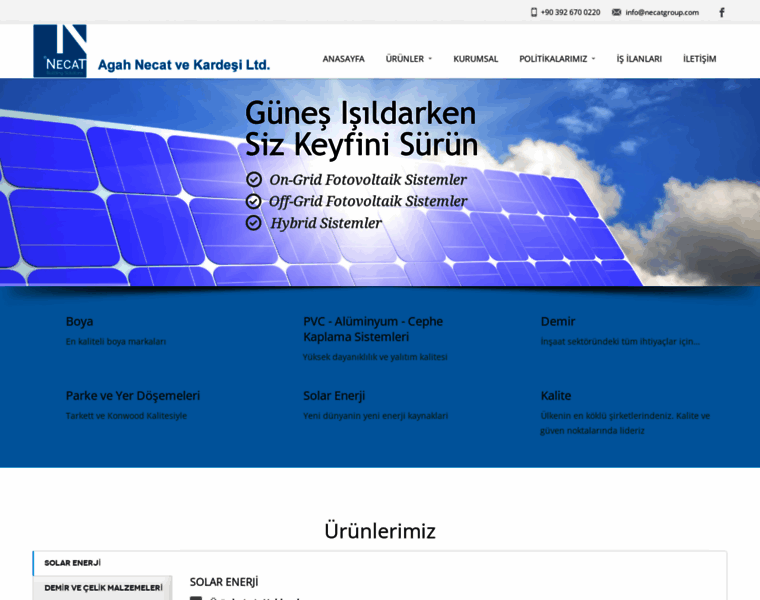Navigate to İletişim page
This screenshot has width=760, height=600.
pyautogui.click(x=699, y=59)
